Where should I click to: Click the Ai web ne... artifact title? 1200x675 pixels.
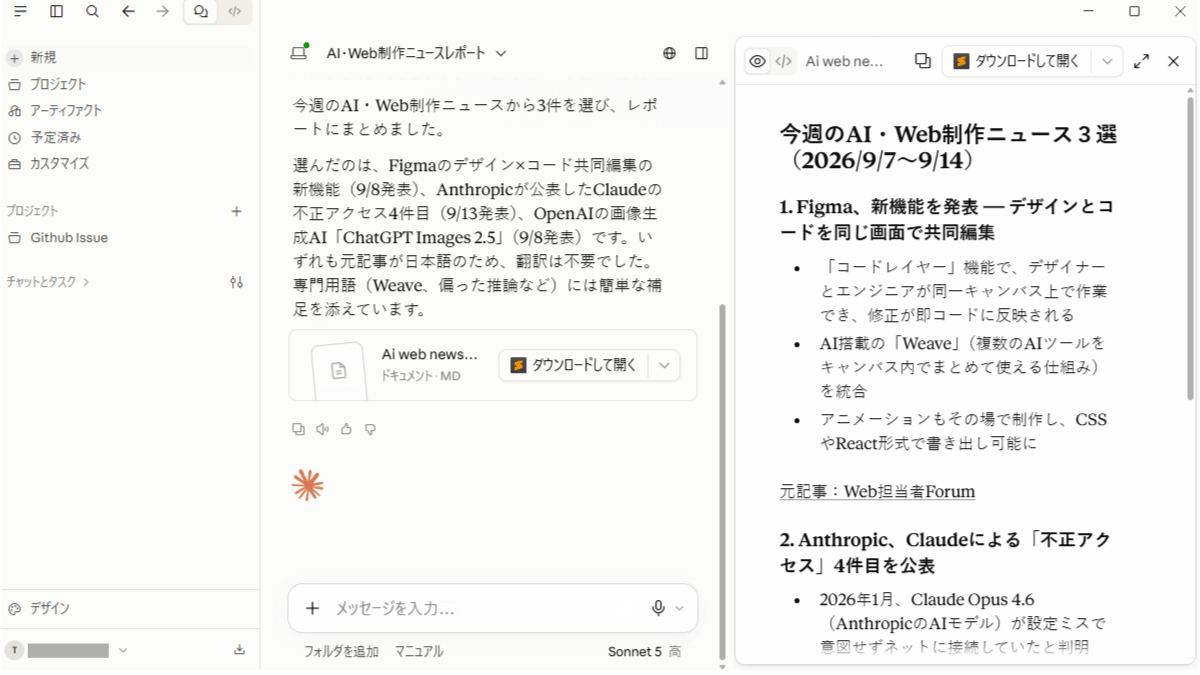845,61
